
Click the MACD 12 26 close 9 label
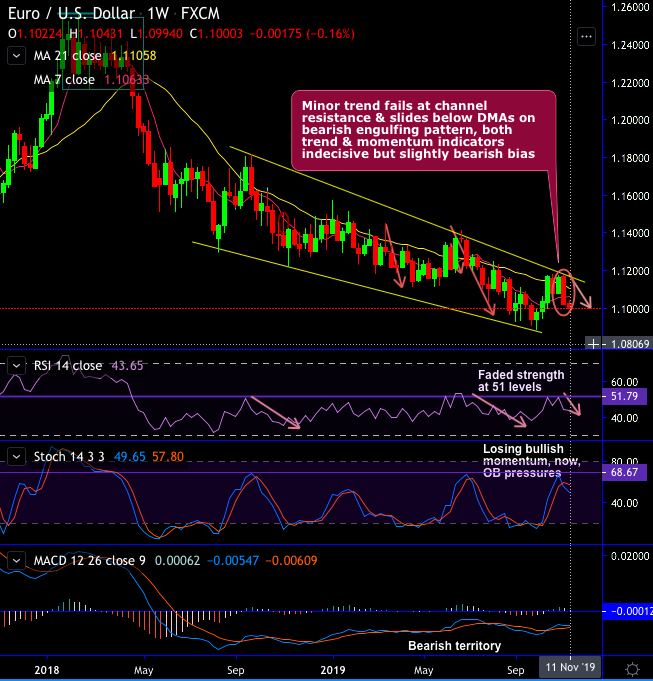[x=89, y=561]
